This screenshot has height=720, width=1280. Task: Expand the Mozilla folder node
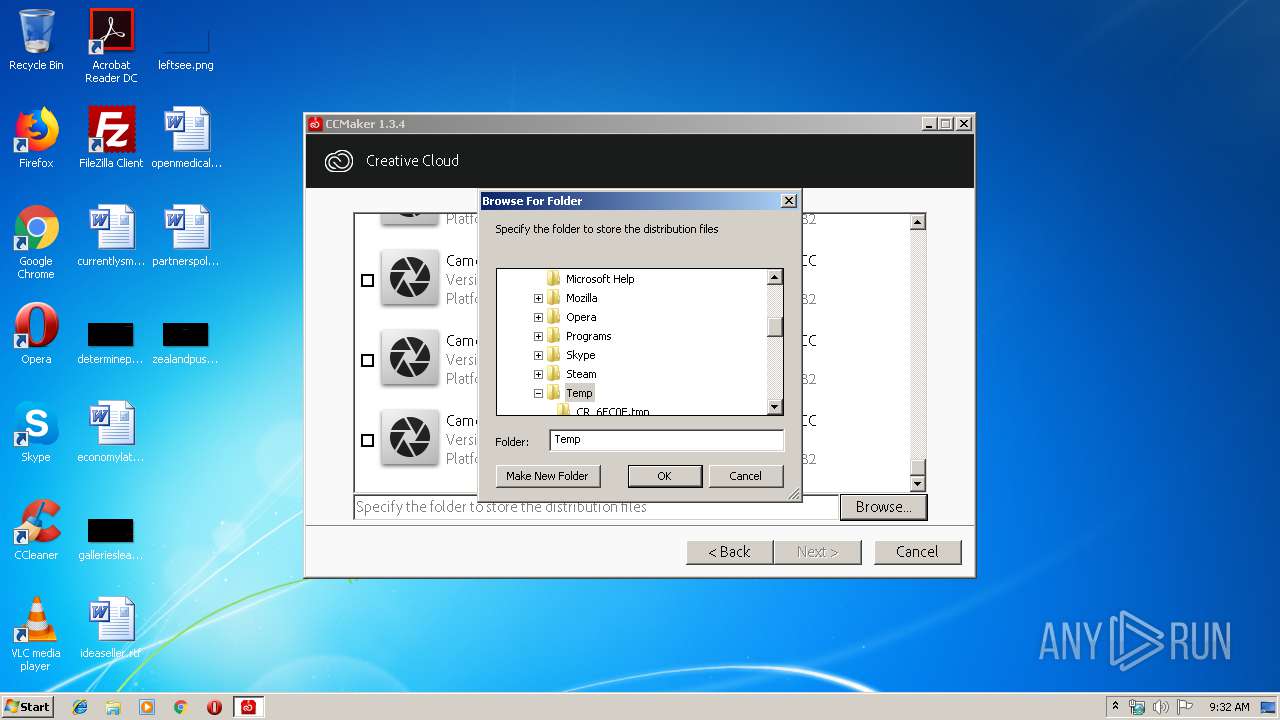pyautogui.click(x=538, y=298)
